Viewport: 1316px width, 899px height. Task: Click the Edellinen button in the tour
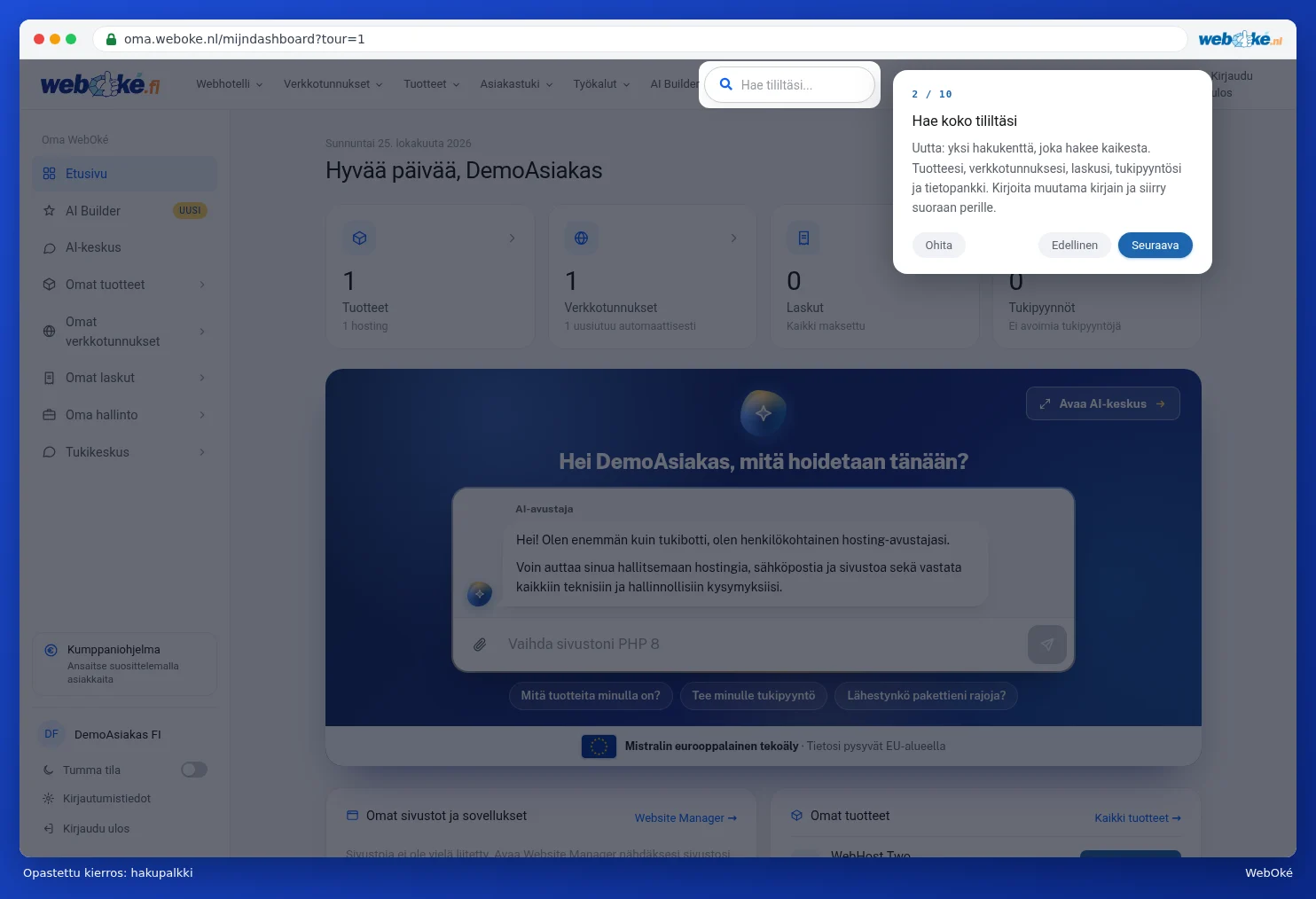pyautogui.click(x=1074, y=246)
